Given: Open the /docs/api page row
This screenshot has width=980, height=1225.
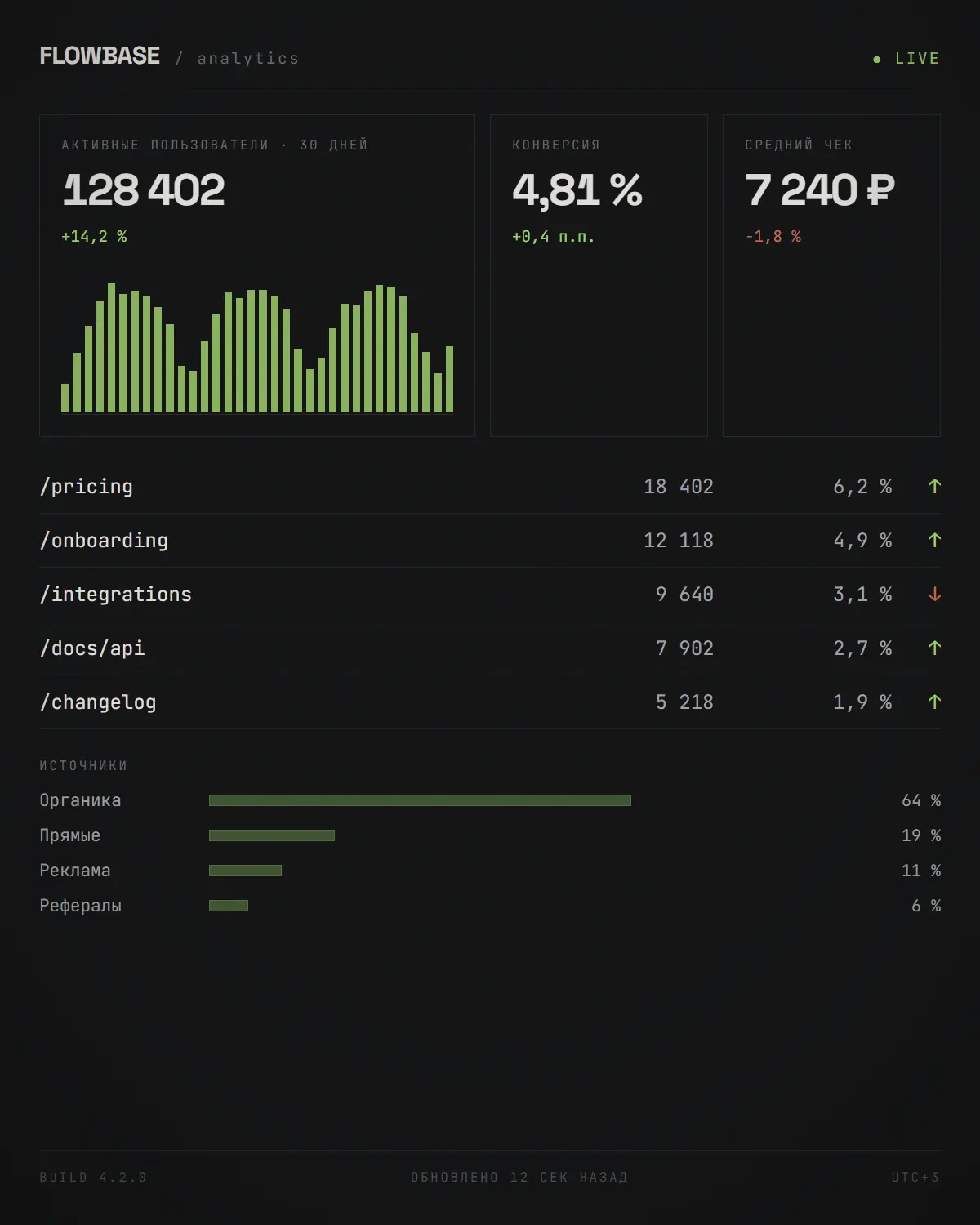Looking at the screenshot, I should [x=490, y=648].
